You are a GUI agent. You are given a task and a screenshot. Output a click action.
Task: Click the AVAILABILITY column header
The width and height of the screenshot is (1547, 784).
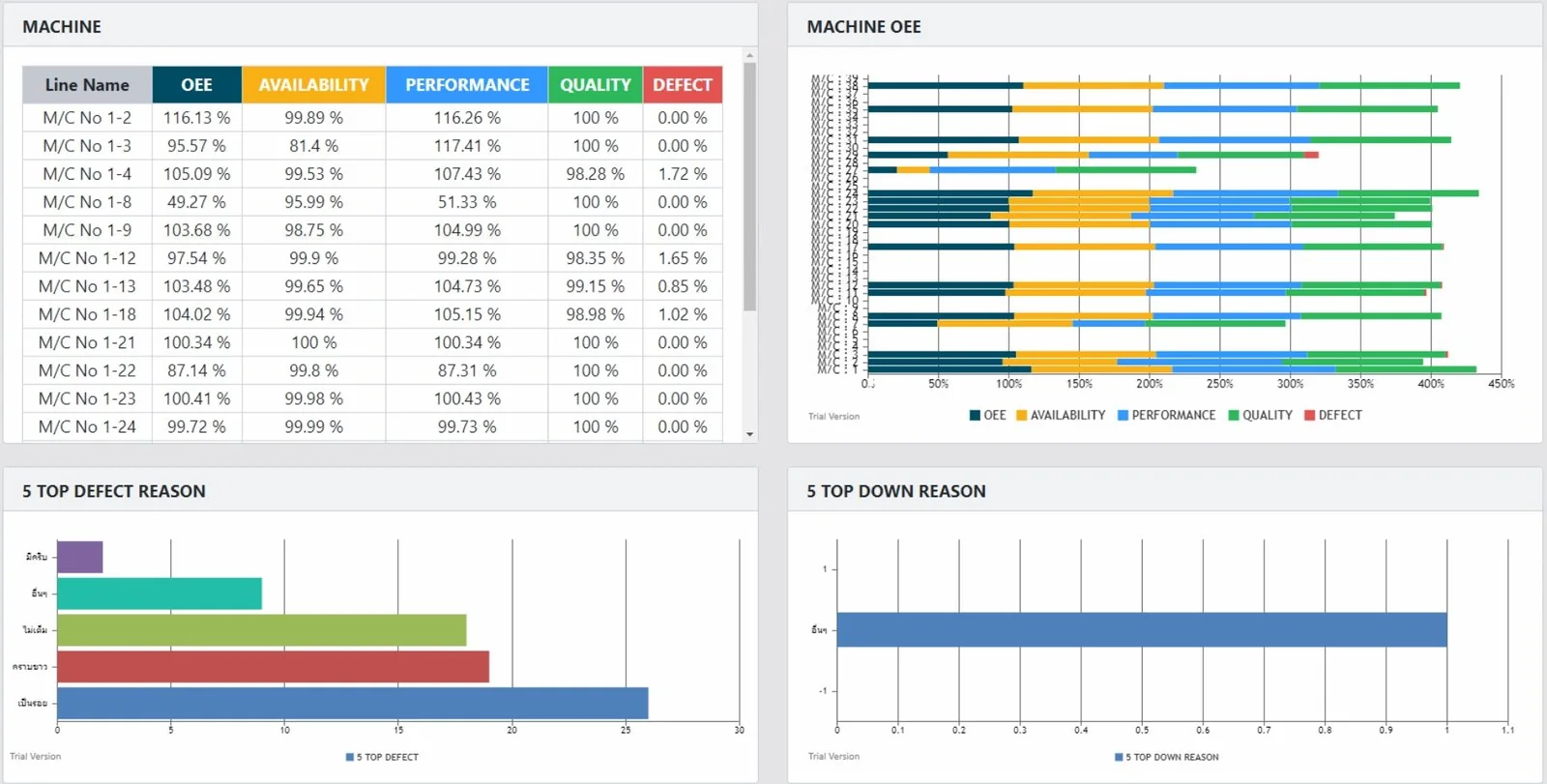coord(313,85)
